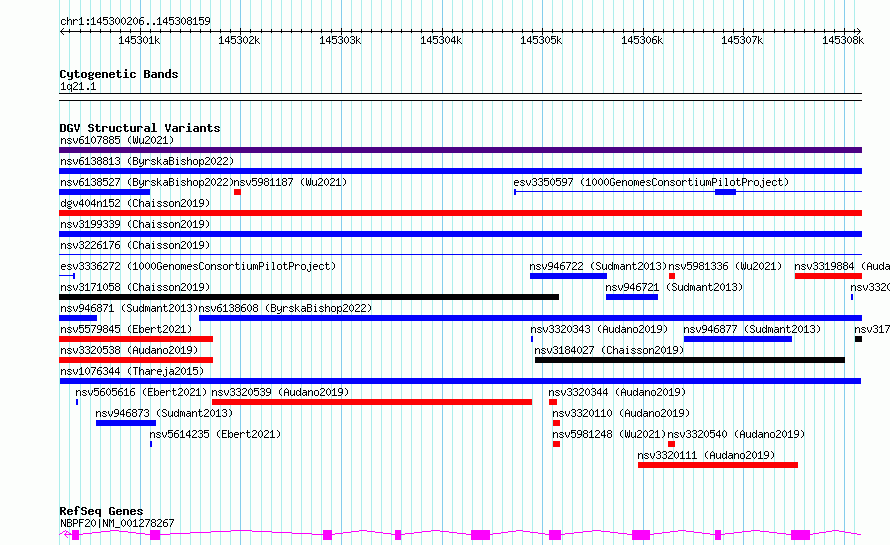Click the 145301k ruler tick label
The height and width of the screenshot is (545, 890).
139,40
